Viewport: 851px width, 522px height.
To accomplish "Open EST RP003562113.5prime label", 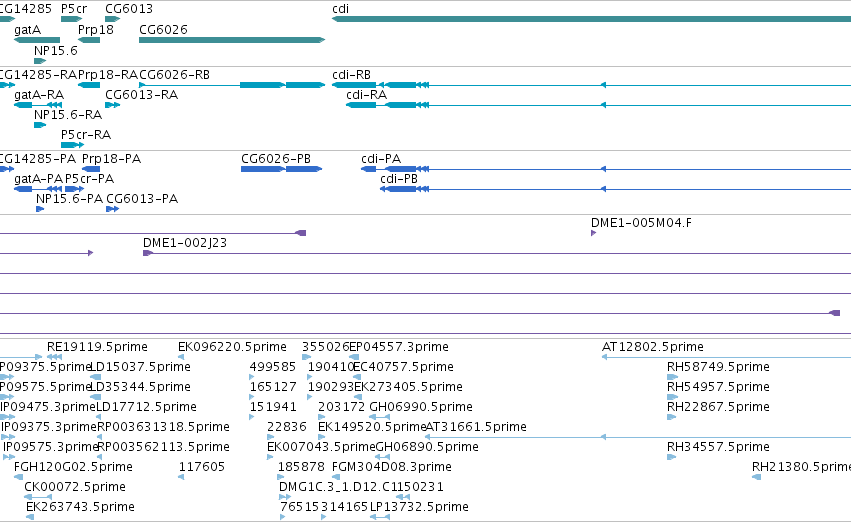I will 163,447.
